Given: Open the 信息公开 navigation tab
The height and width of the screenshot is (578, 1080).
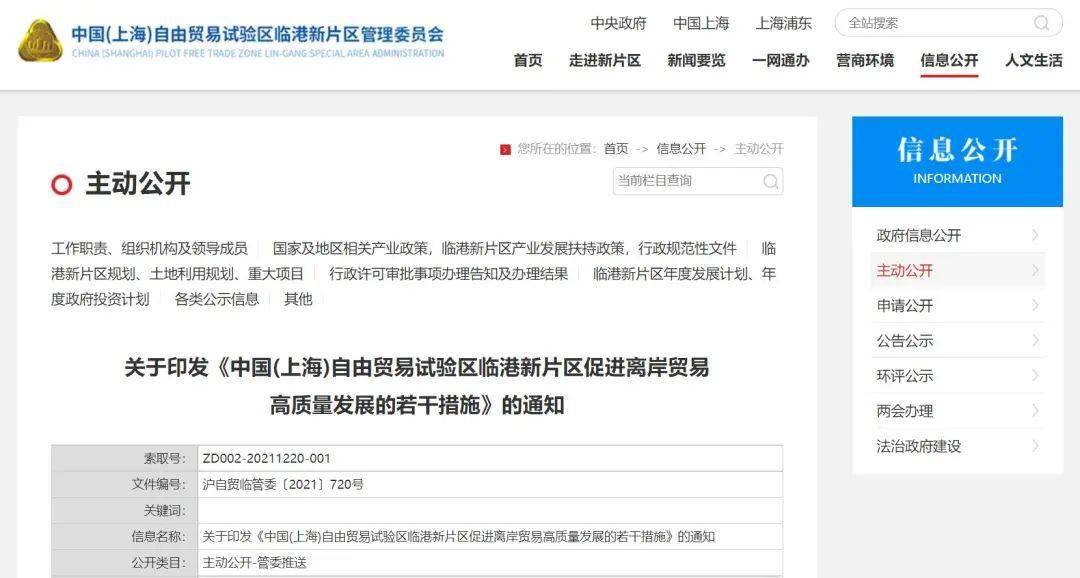Looking at the screenshot, I should click(x=949, y=61).
